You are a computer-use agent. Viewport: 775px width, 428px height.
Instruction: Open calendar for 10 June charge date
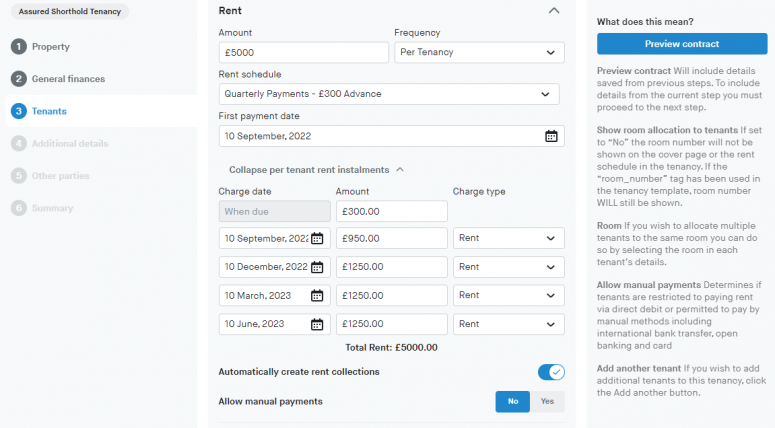(317, 324)
